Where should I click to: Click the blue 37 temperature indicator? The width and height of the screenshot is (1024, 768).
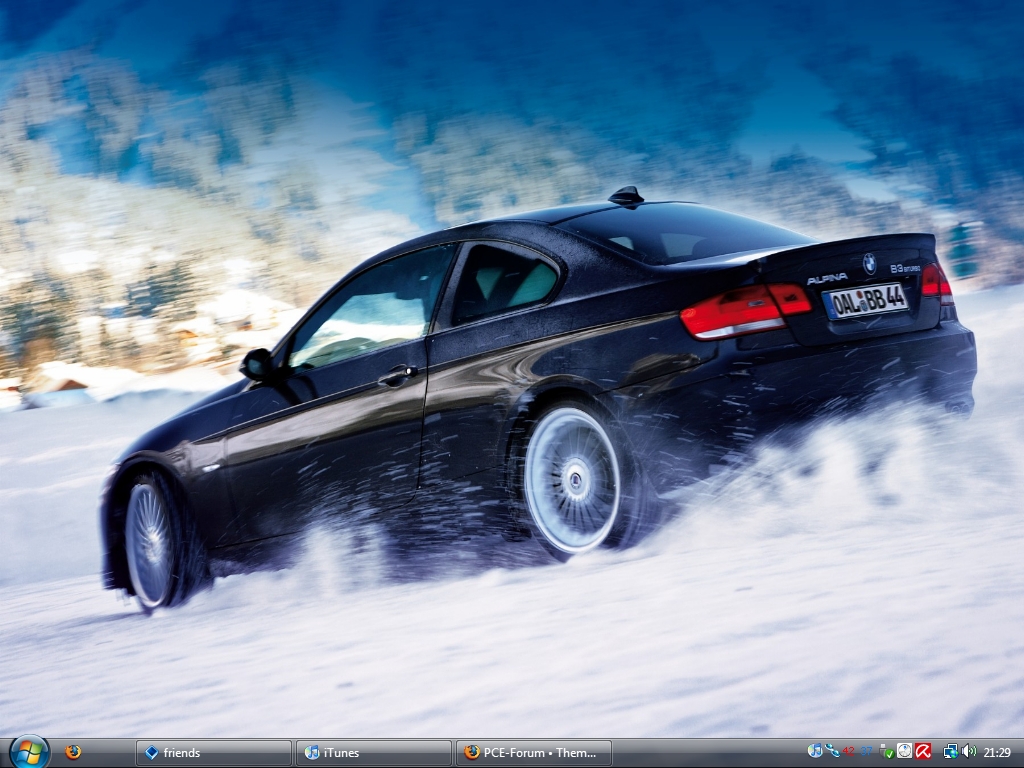[866, 751]
